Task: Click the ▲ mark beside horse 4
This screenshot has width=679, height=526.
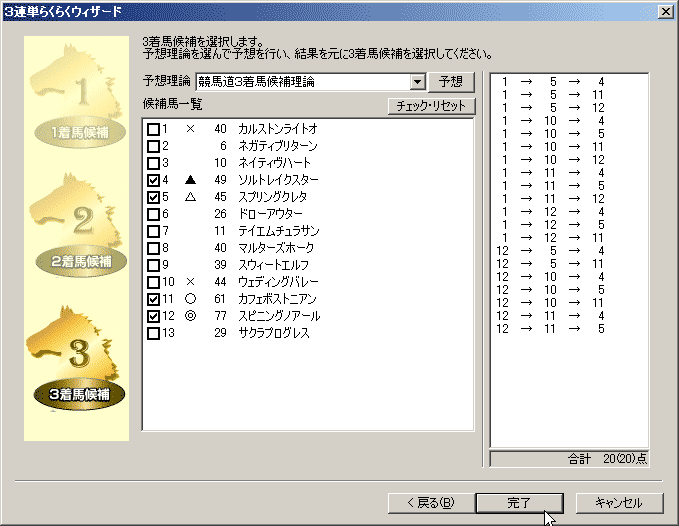Action: 190,180
